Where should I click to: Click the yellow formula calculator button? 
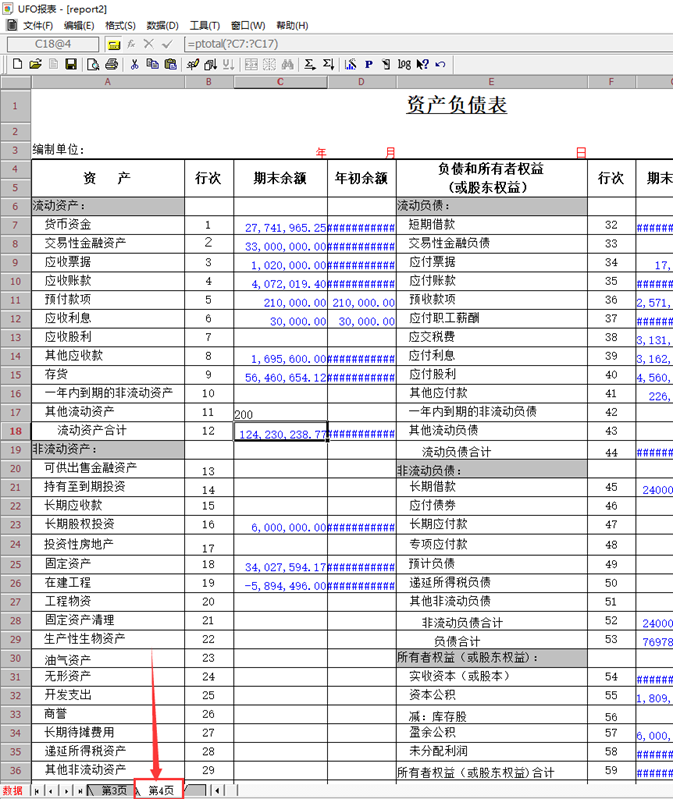[x=114, y=44]
